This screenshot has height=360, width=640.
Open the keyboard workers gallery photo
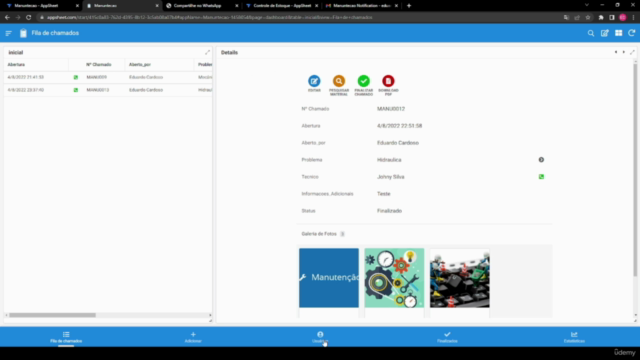[x=460, y=278]
